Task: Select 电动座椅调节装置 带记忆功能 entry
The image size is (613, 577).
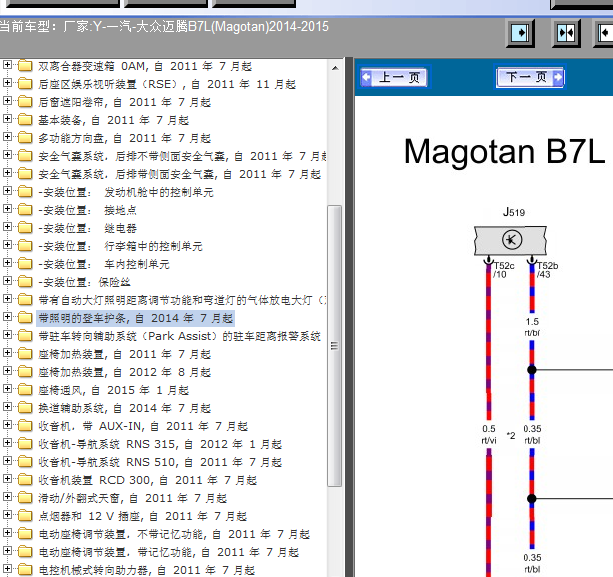Action: [x=168, y=552]
